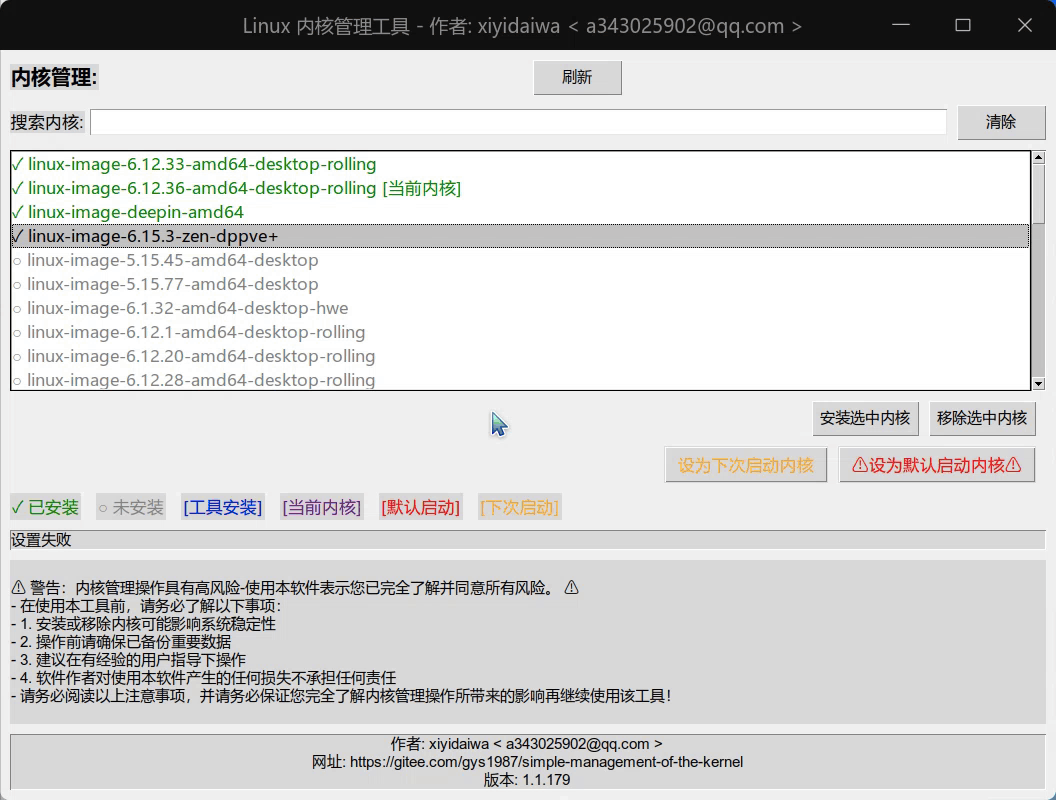This screenshot has height=800, width=1056.
Task: Click 设为默认启动内核 button
Action: (937, 465)
